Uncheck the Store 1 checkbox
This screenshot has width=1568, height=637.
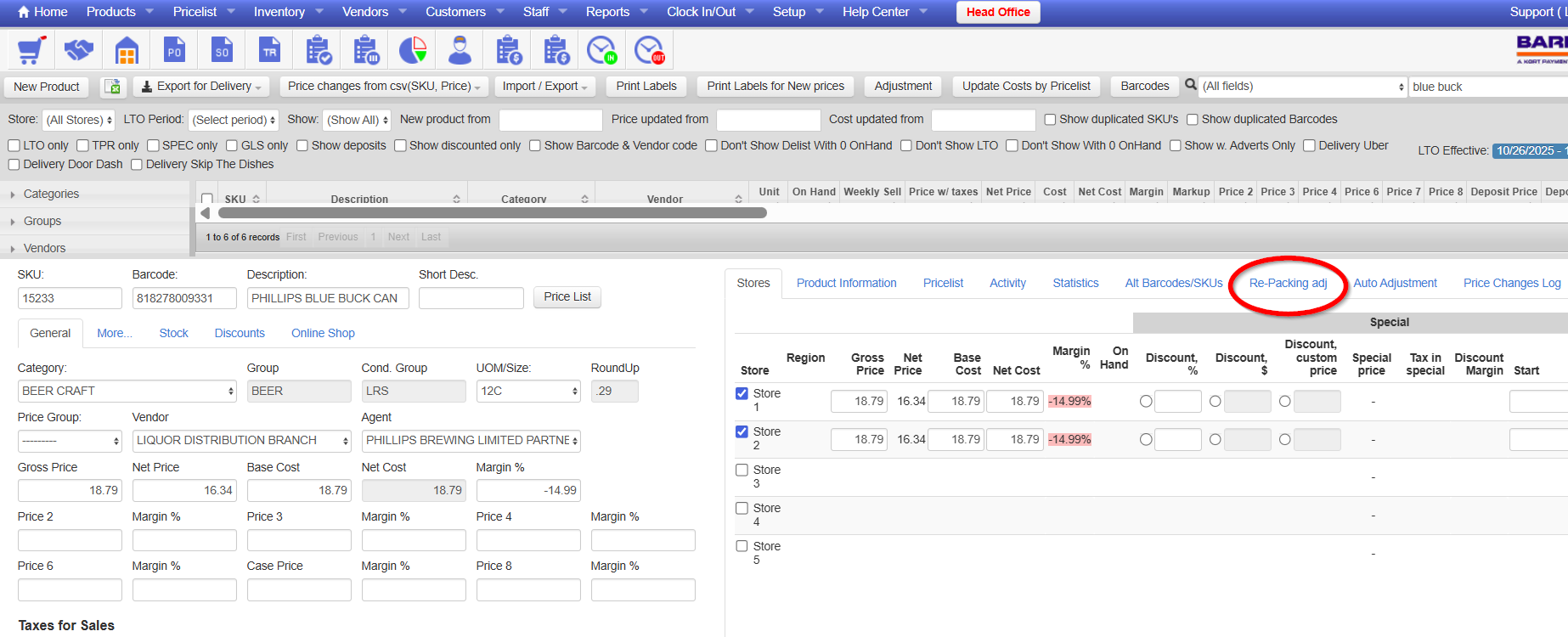pyautogui.click(x=742, y=393)
